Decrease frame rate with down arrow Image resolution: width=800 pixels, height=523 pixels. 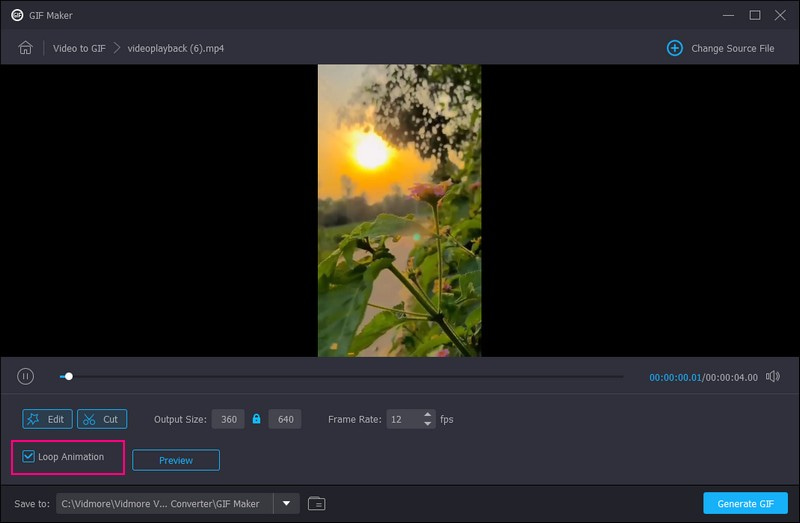pyautogui.click(x=428, y=424)
